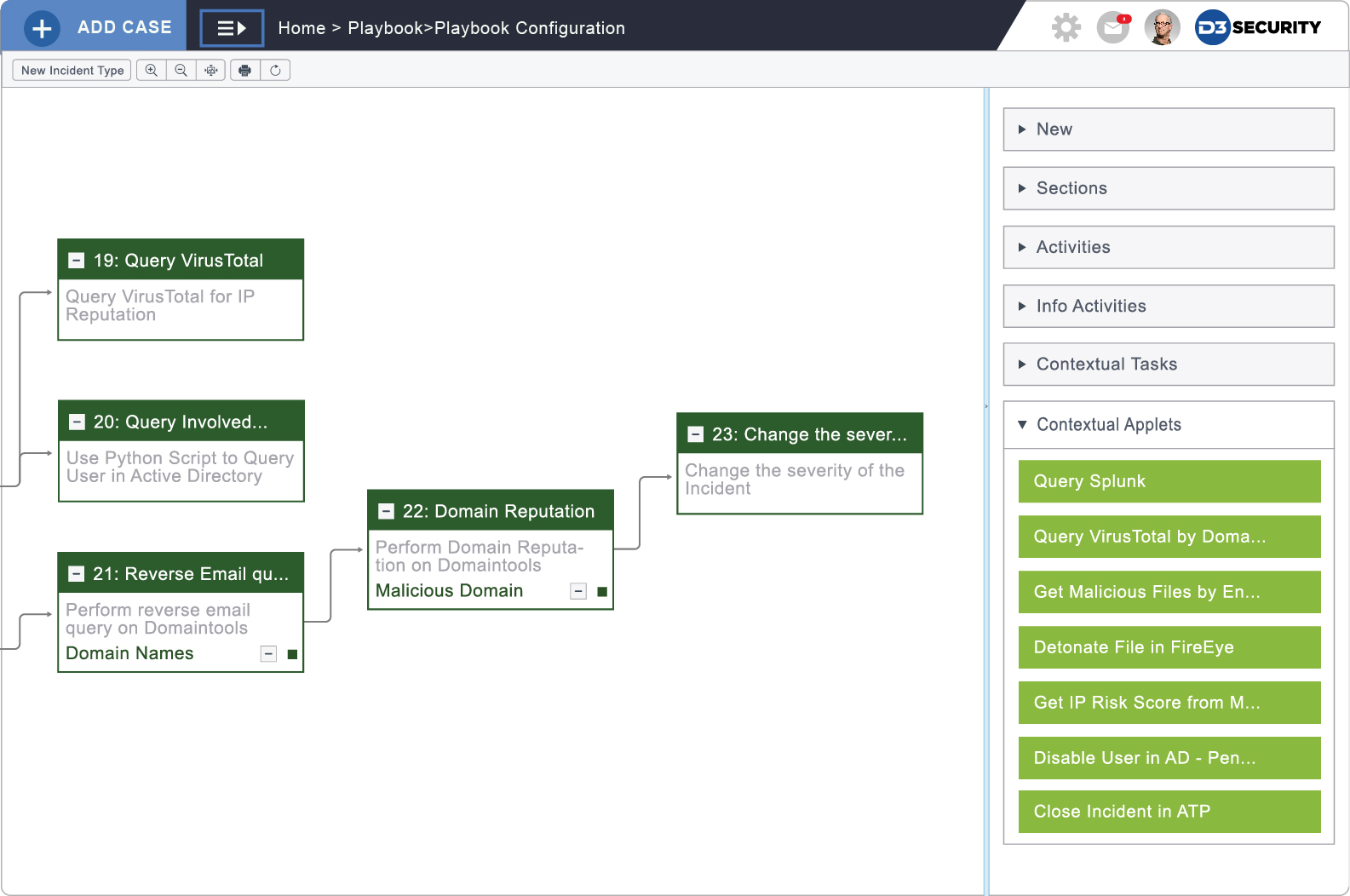Select Get IP Risk Score applet

tap(1169, 703)
